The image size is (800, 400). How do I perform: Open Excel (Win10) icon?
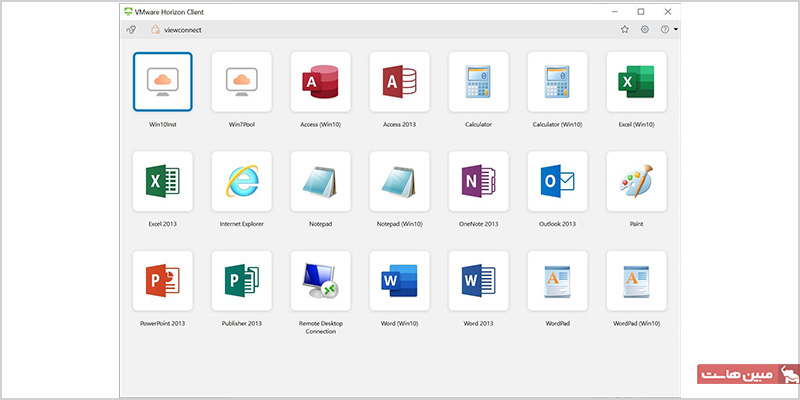click(636, 82)
